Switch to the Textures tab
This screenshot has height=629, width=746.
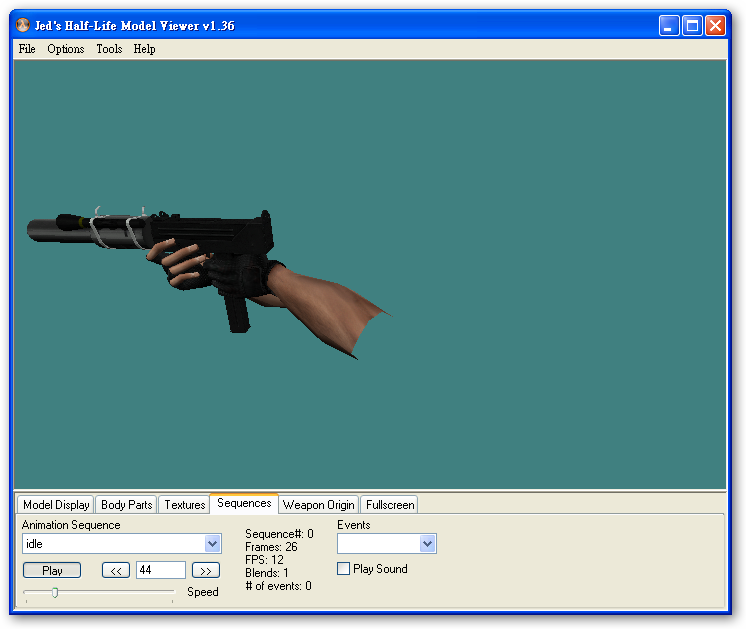click(185, 504)
